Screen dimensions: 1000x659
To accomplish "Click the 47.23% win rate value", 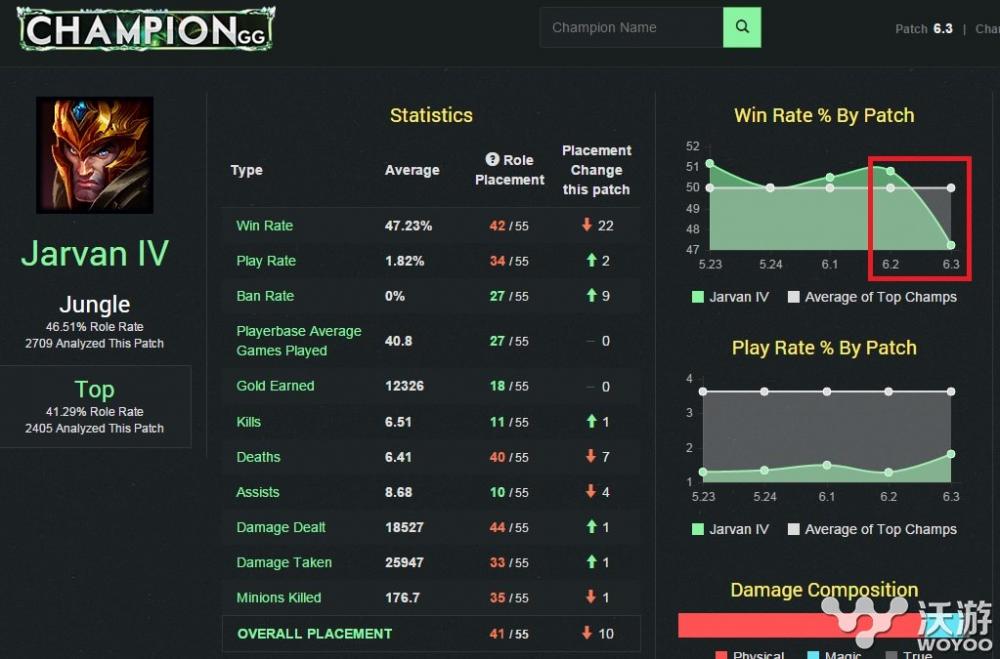I will pyautogui.click(x=408, y=225).
